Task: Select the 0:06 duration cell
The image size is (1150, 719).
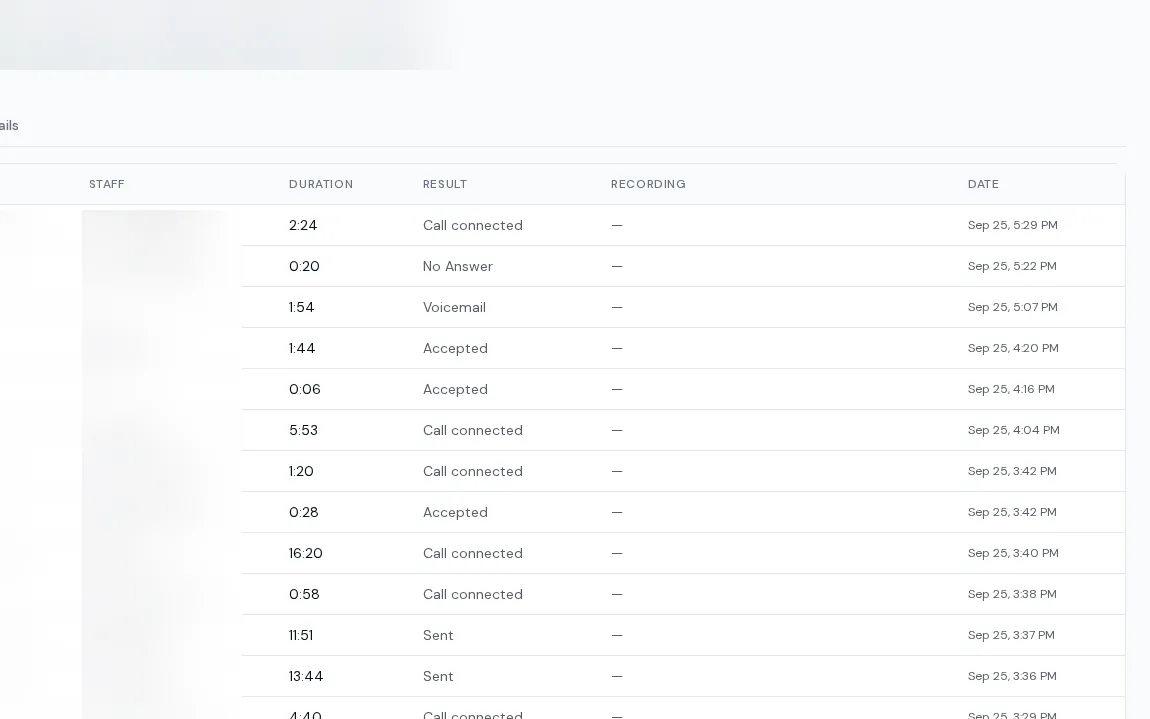Action: [304, 390]
